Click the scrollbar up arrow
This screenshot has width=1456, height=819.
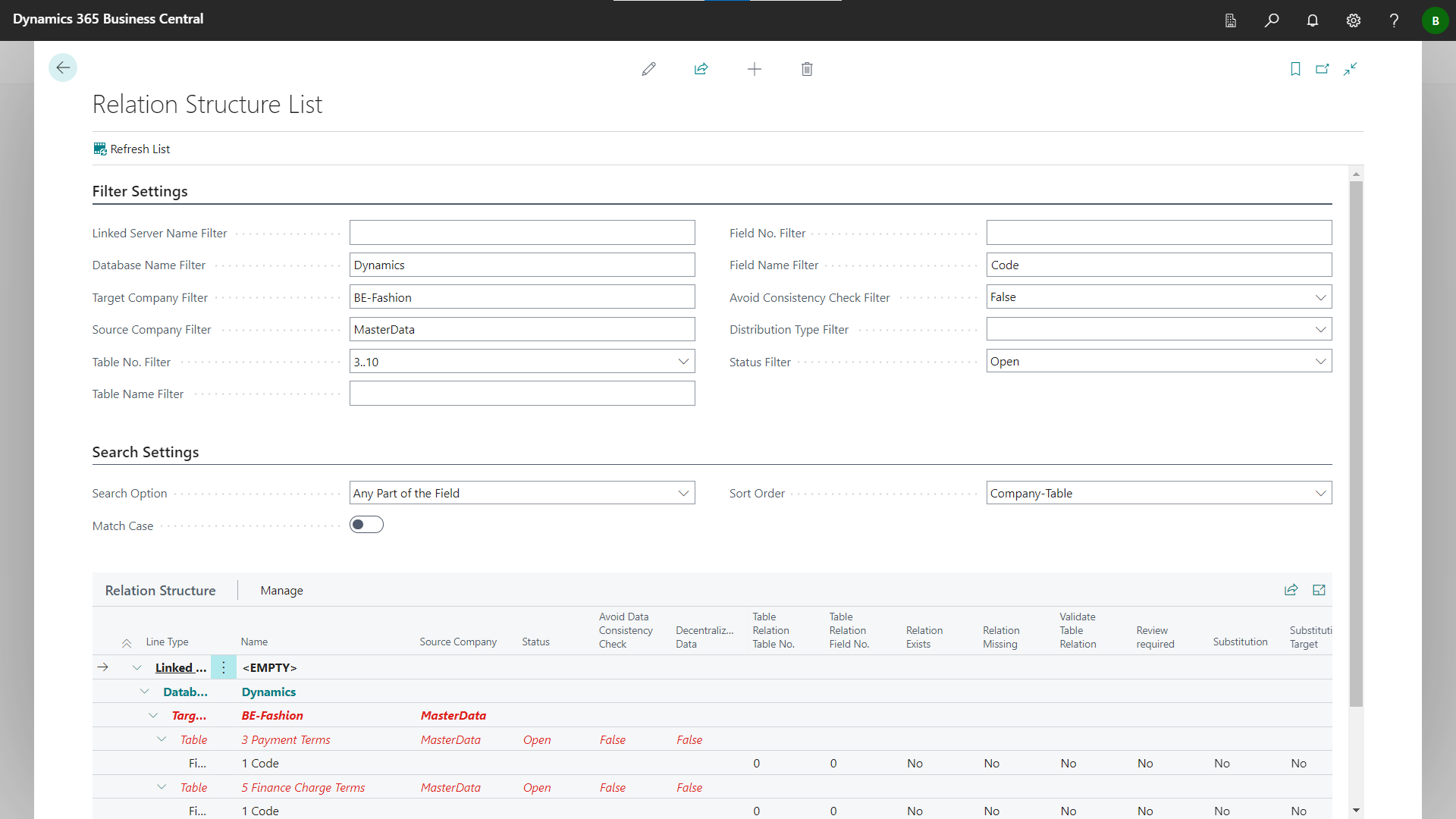pos(1356,174)
